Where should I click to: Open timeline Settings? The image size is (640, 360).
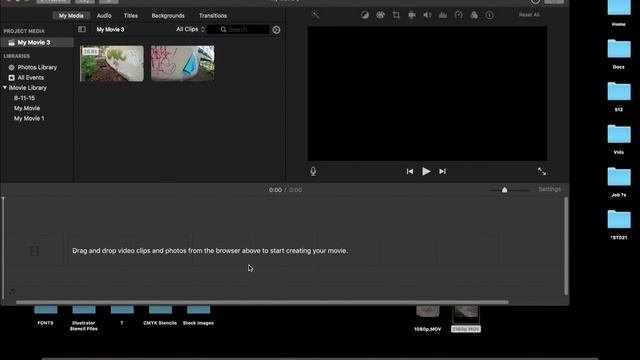[549, 189]
